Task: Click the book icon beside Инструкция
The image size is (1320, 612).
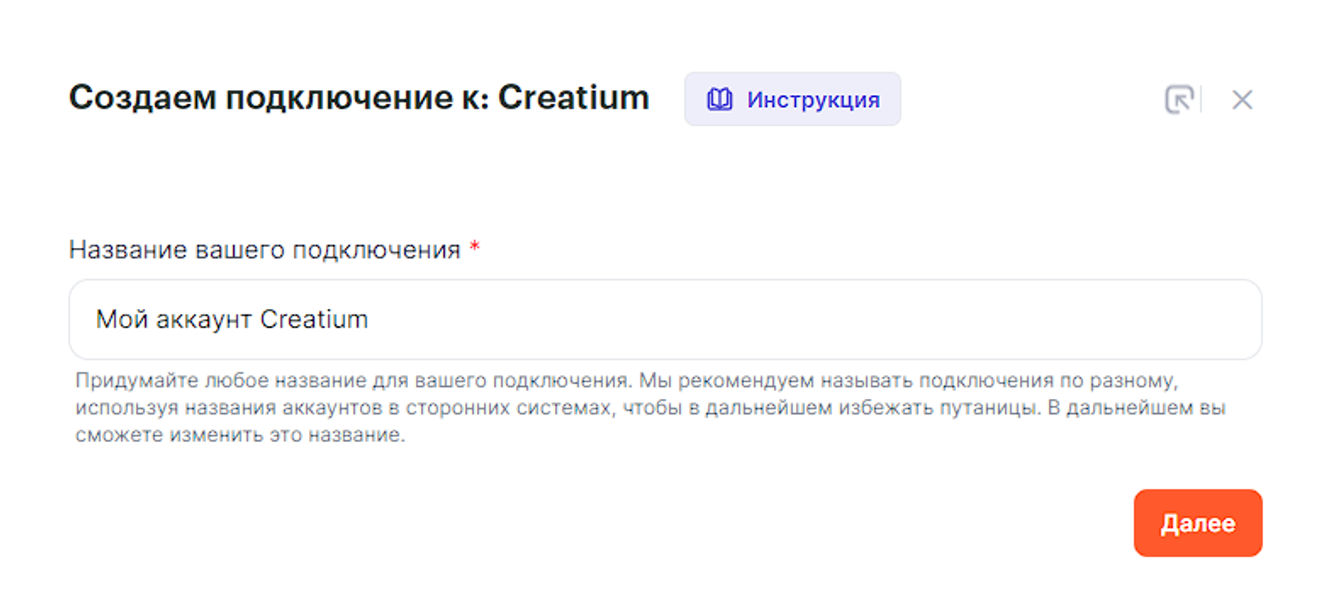Action: coord(719,100)
